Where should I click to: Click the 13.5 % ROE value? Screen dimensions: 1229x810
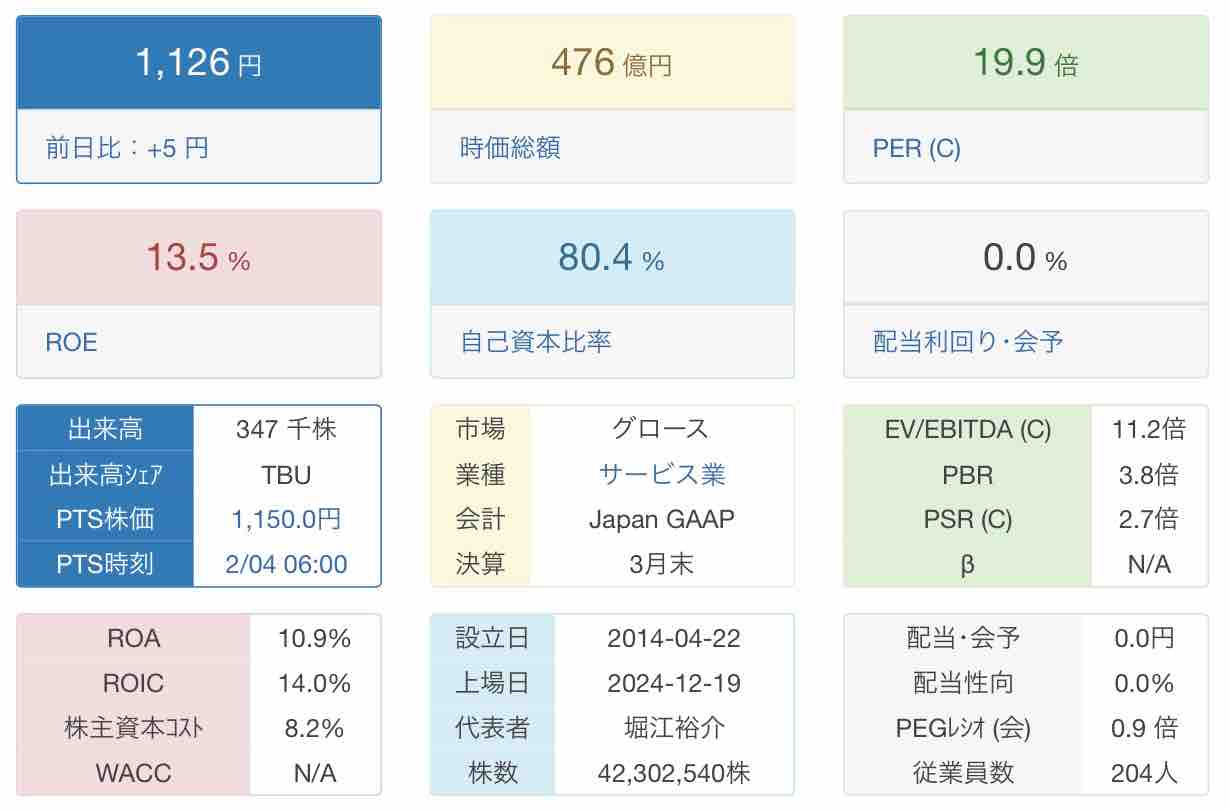pos(198,258)
